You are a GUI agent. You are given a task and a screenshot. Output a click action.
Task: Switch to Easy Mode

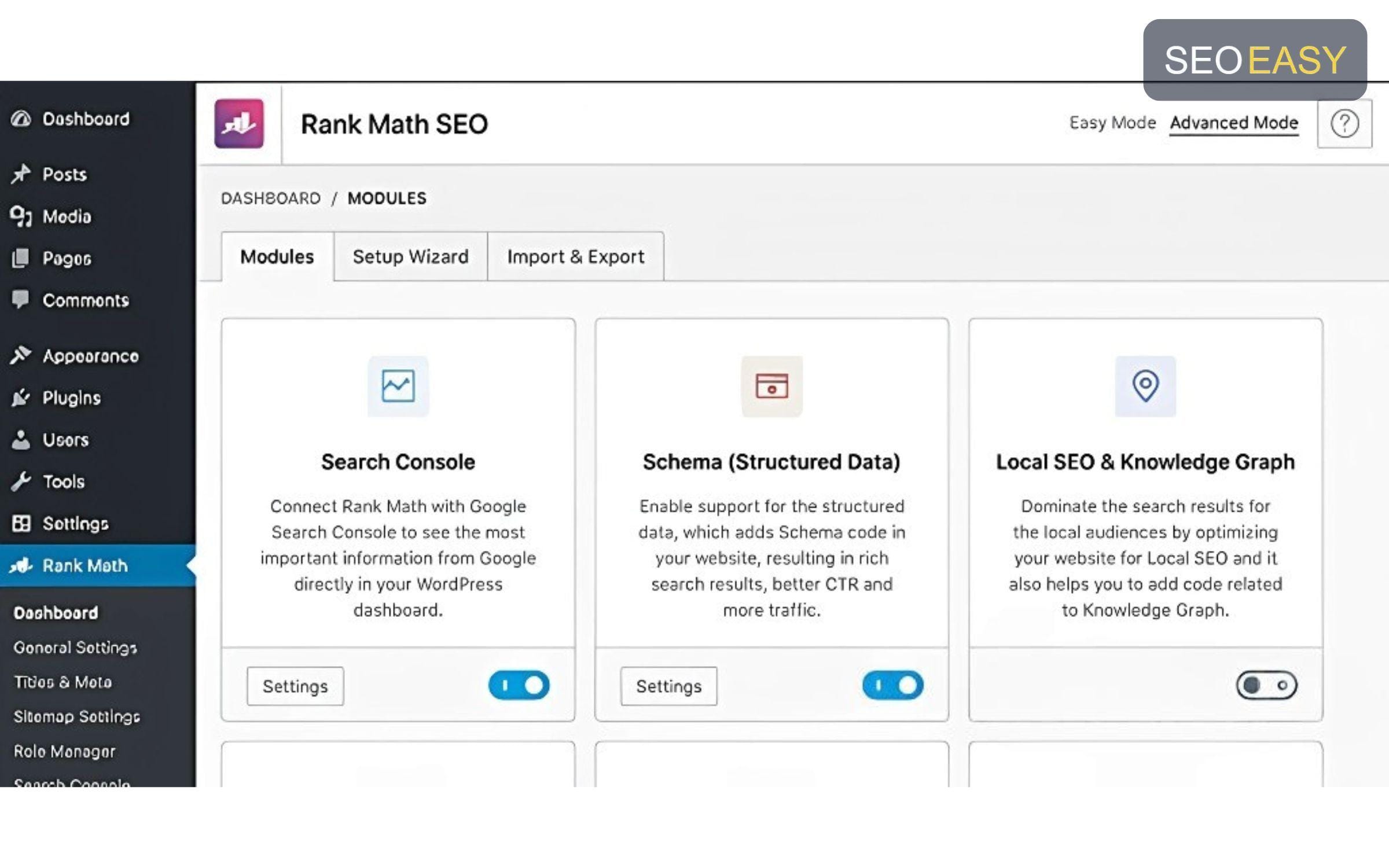coord(1112,123)
